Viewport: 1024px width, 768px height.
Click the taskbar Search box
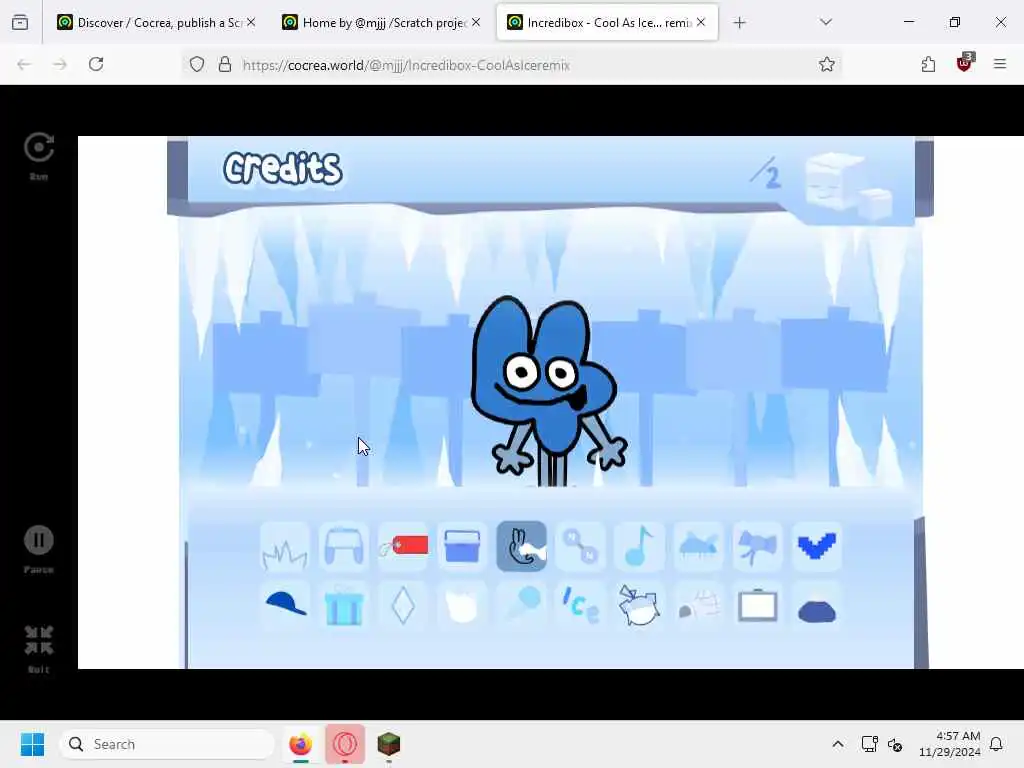(x=167, y=744)
